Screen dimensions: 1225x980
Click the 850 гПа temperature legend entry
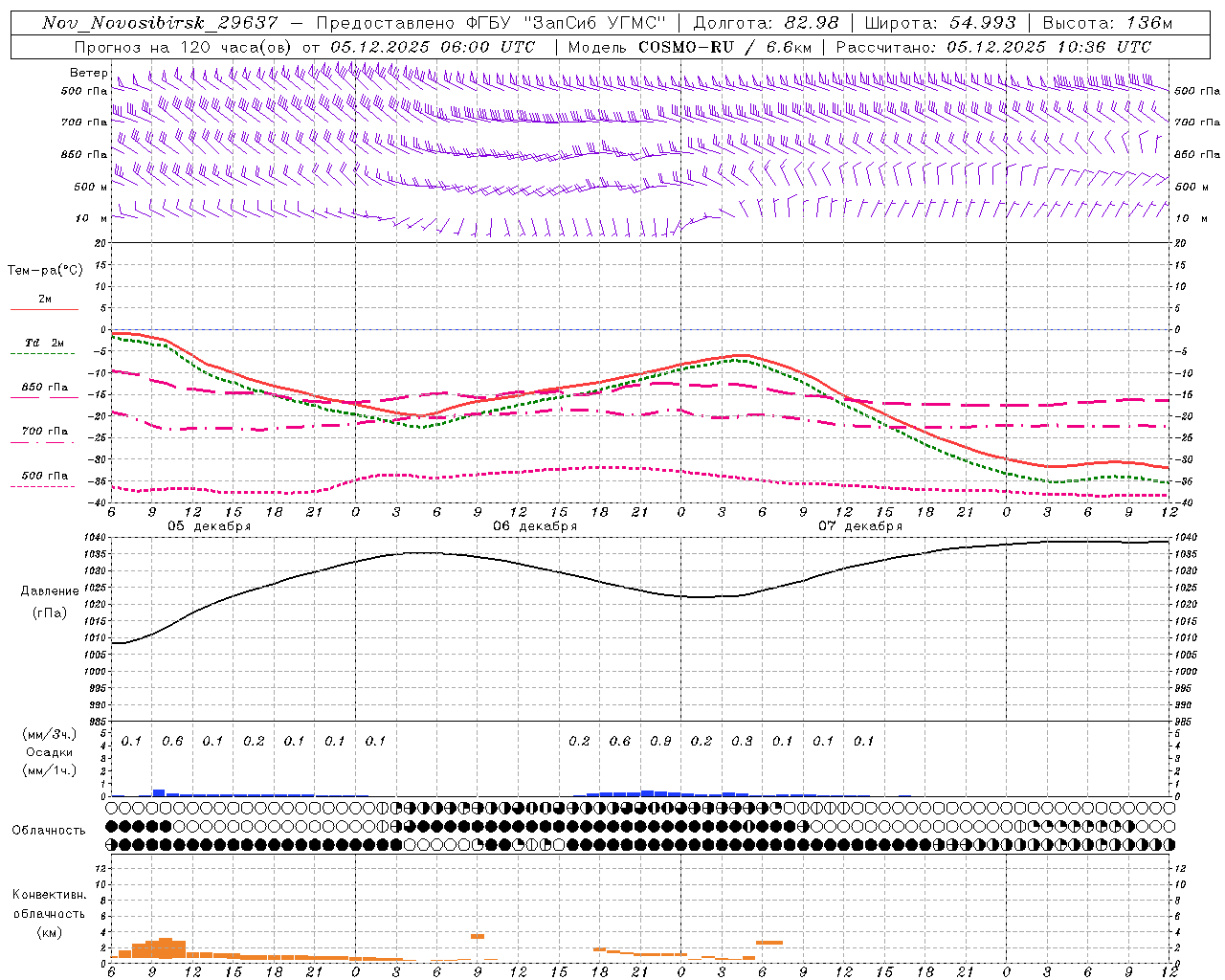tap(45, 387)
